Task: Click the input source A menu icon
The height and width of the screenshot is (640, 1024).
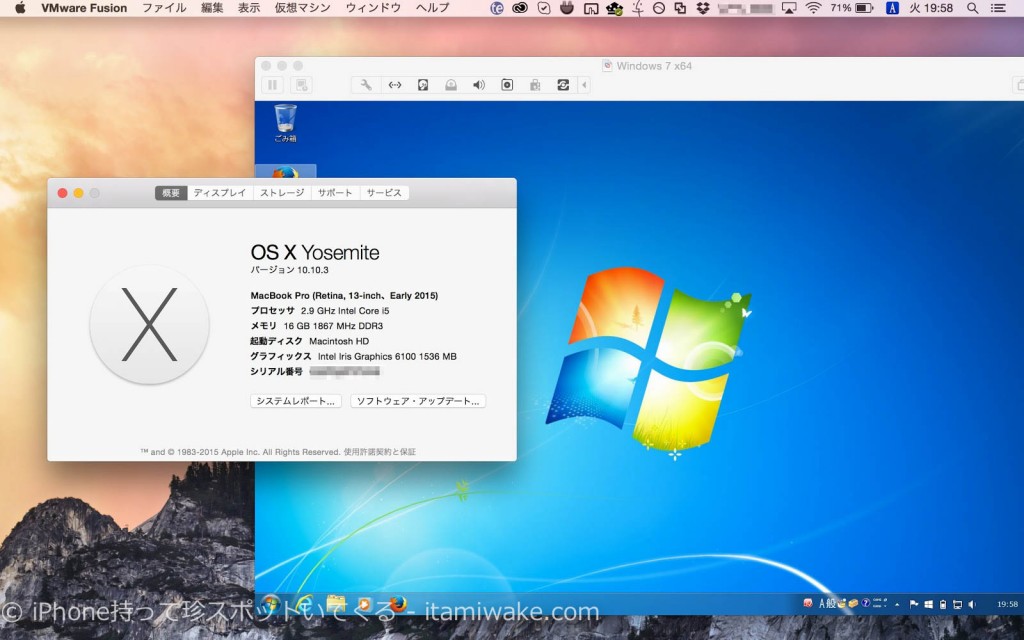Action: (x=892, y=8)
